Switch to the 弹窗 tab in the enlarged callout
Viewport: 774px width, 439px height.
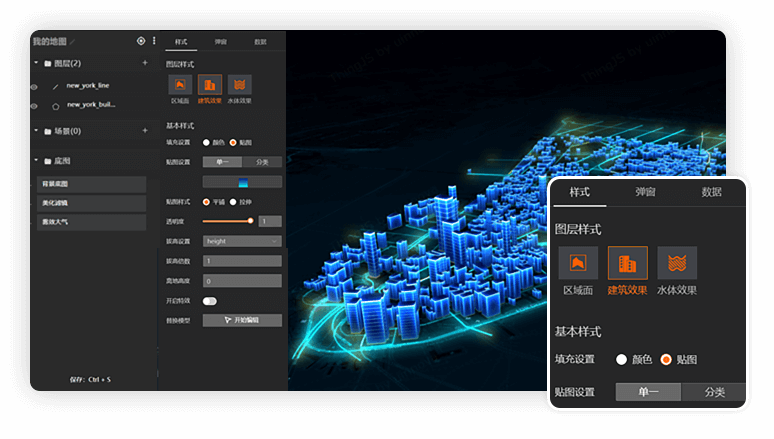[x=646, y=192]
